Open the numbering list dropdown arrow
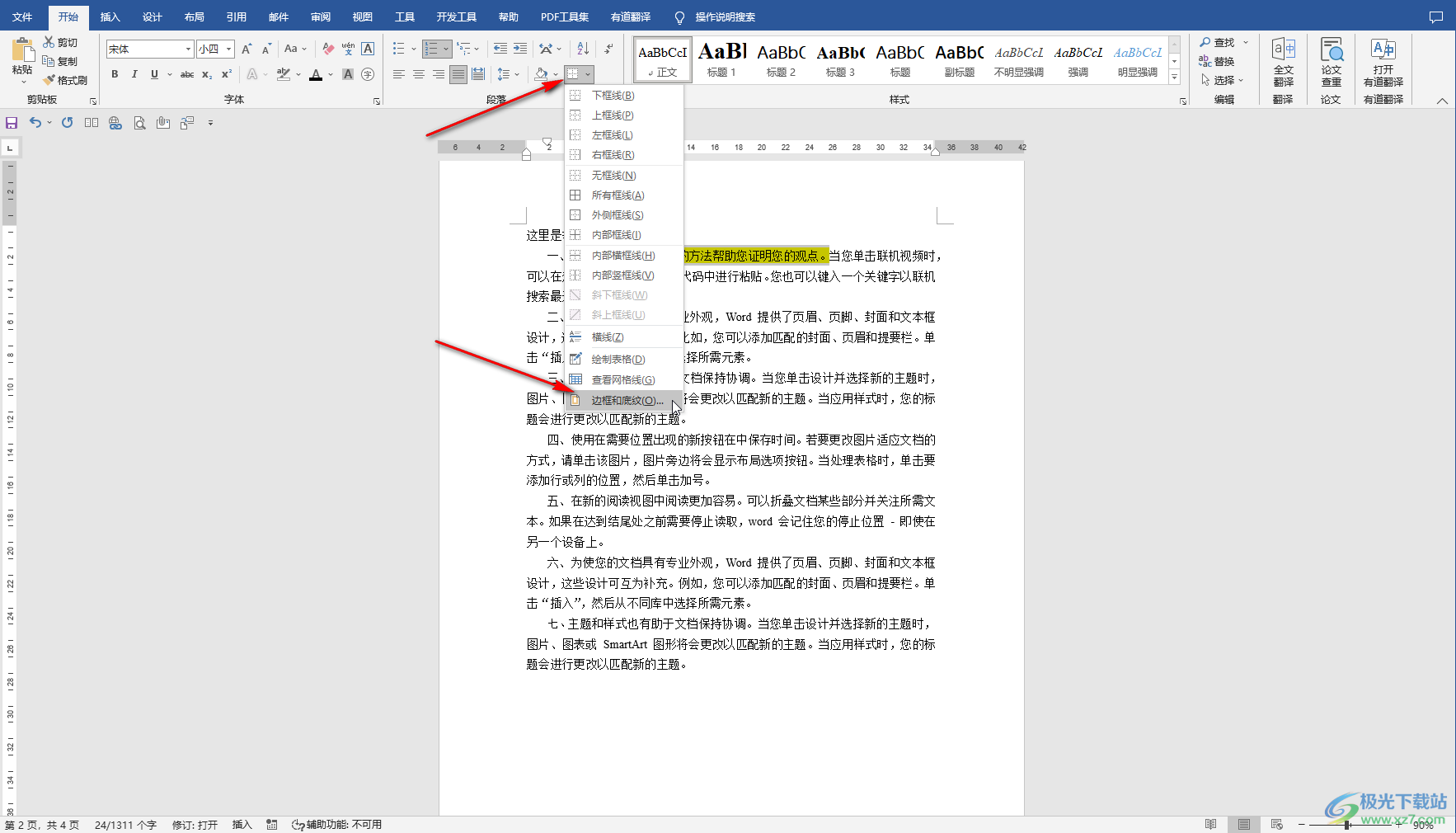This screenshot has height=833, width=1456. click(x=446, y=49)
